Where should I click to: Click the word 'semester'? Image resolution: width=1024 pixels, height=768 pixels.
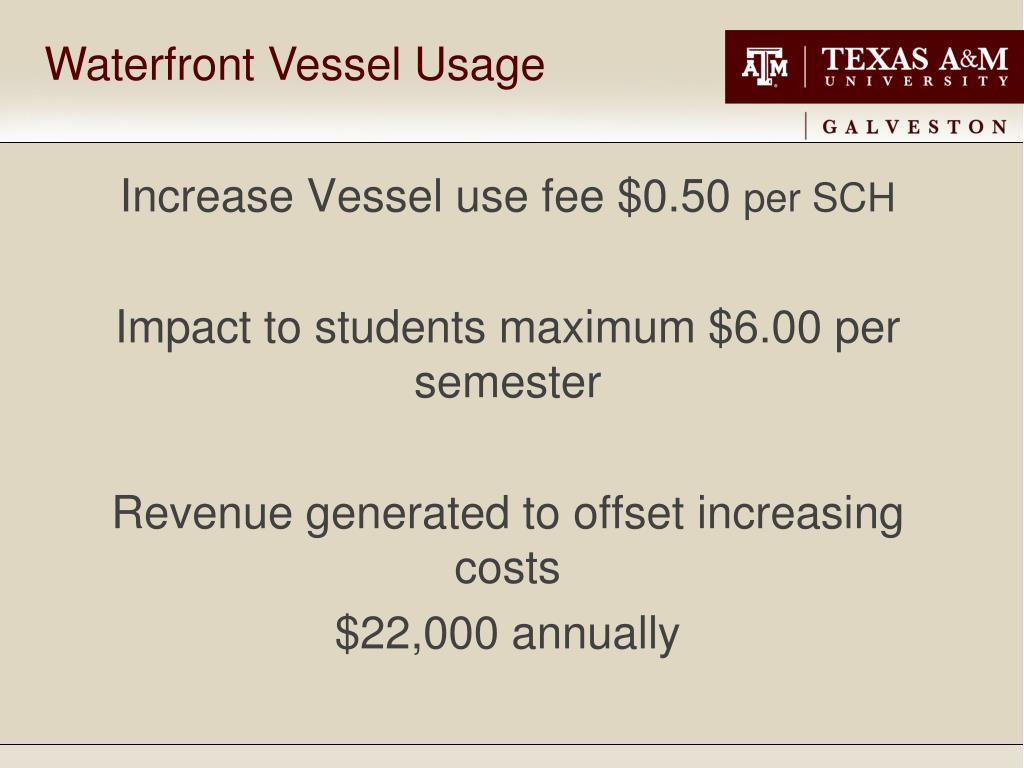[x=507, y=383]
